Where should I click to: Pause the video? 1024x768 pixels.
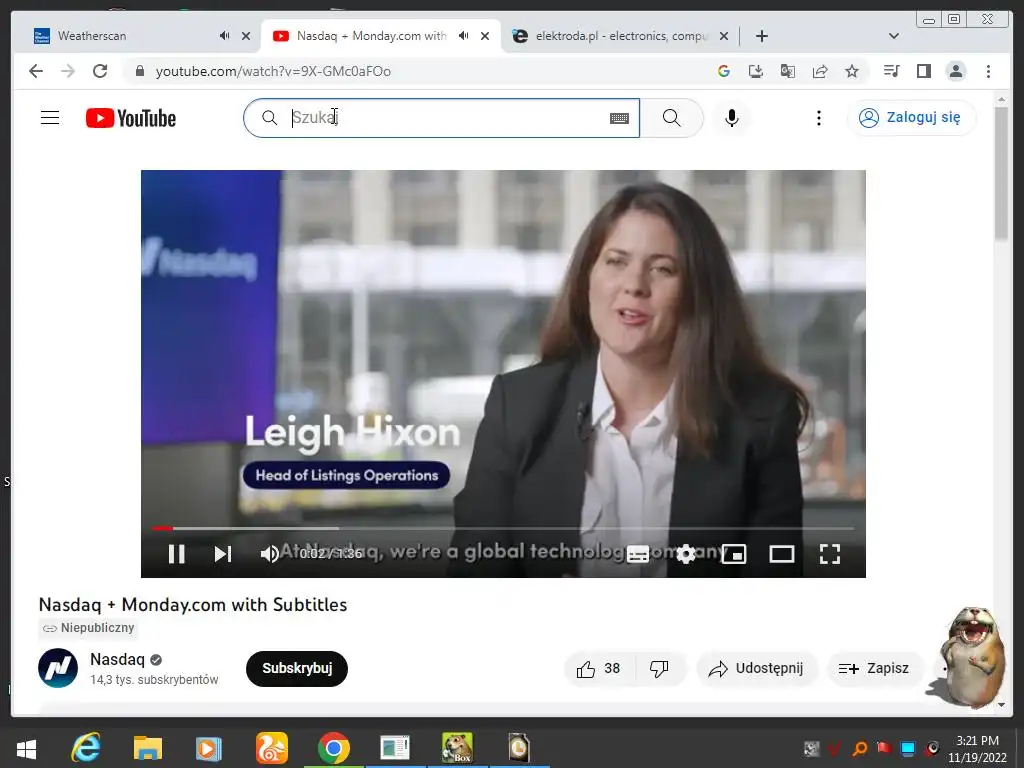click(176, 554)
